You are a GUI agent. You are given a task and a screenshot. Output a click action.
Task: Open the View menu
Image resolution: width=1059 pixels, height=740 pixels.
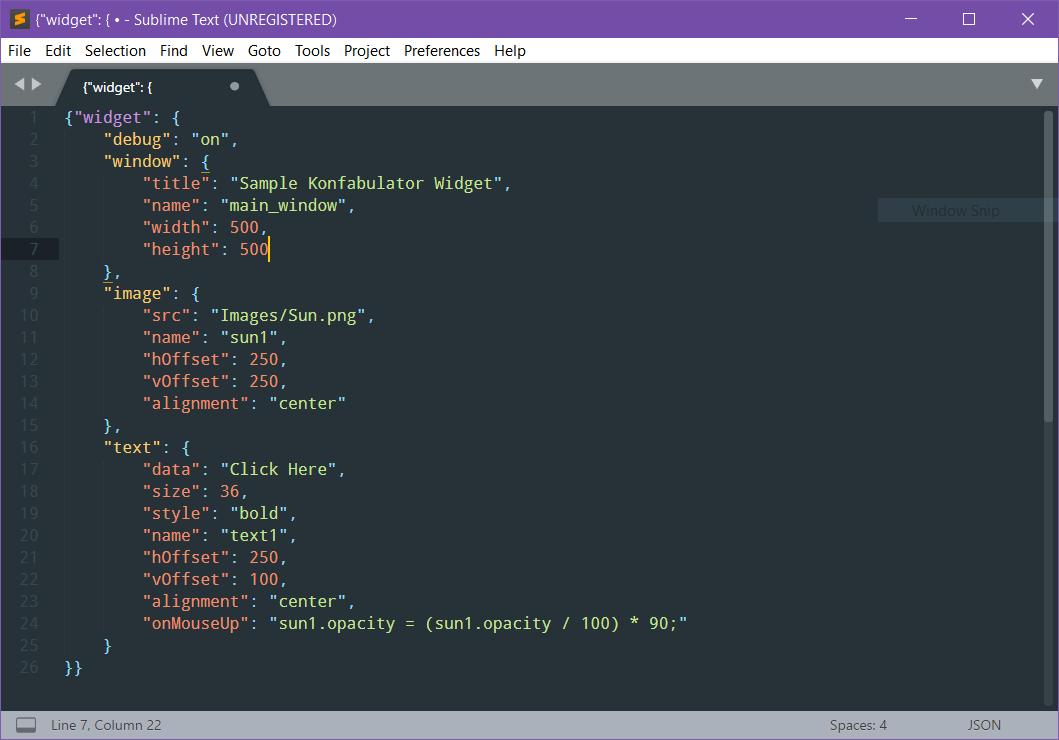pyautogui.click(x=217, y=51)
